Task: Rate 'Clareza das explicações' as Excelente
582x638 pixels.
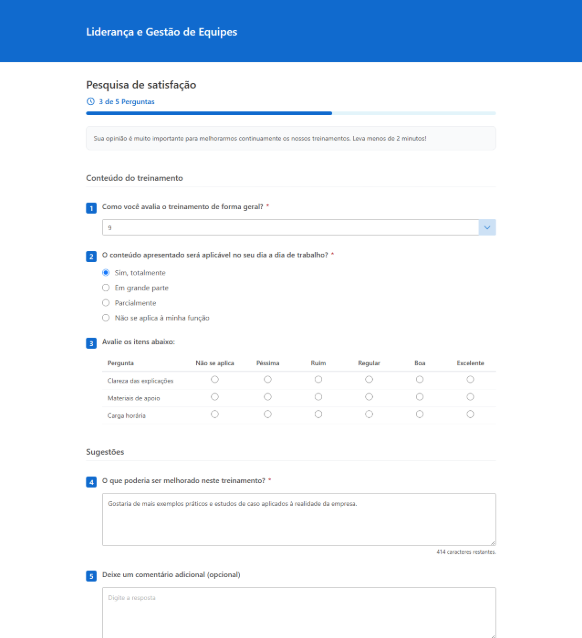Action: 470,379
